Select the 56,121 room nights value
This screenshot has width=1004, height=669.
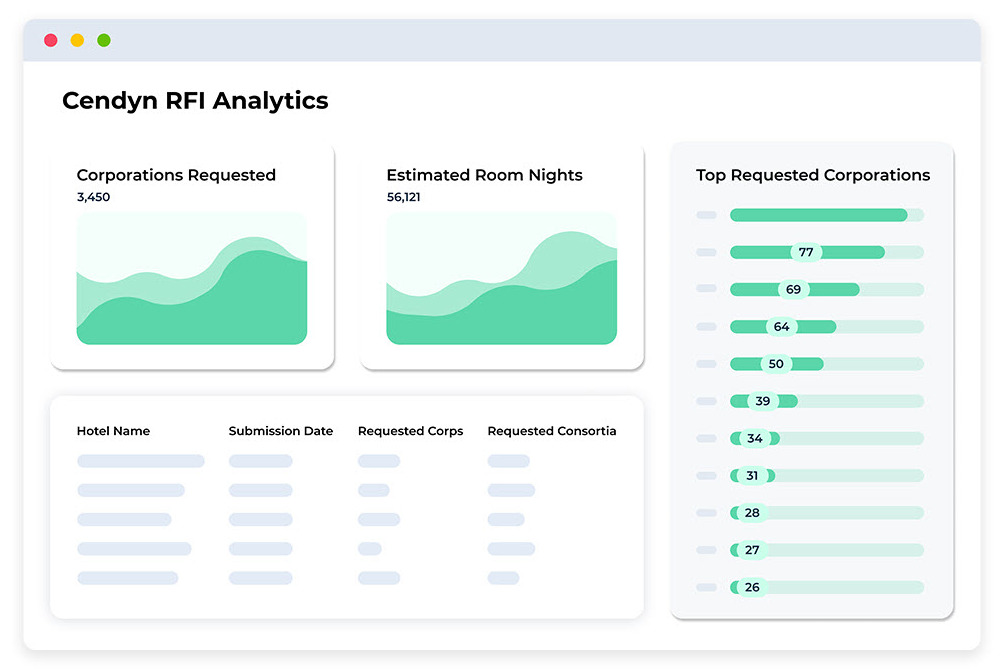403,197
